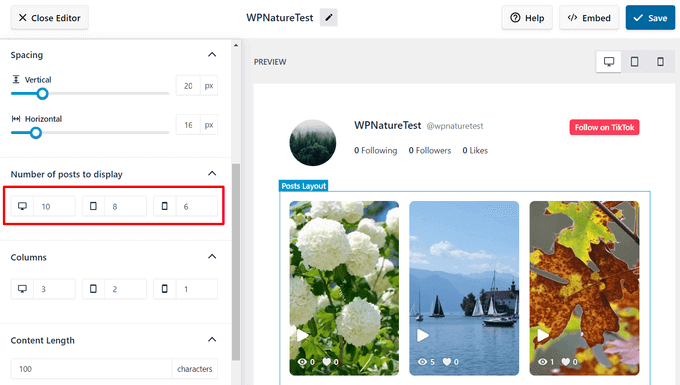This screenshot has height=385, width=680.
Task: Click desktop icon in Columns row
Action: 22,289
